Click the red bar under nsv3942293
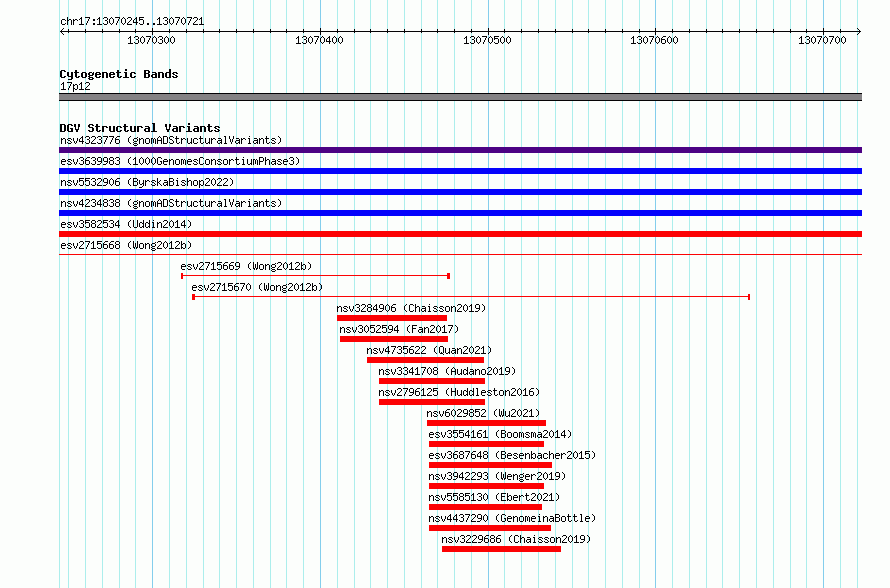 486,486
